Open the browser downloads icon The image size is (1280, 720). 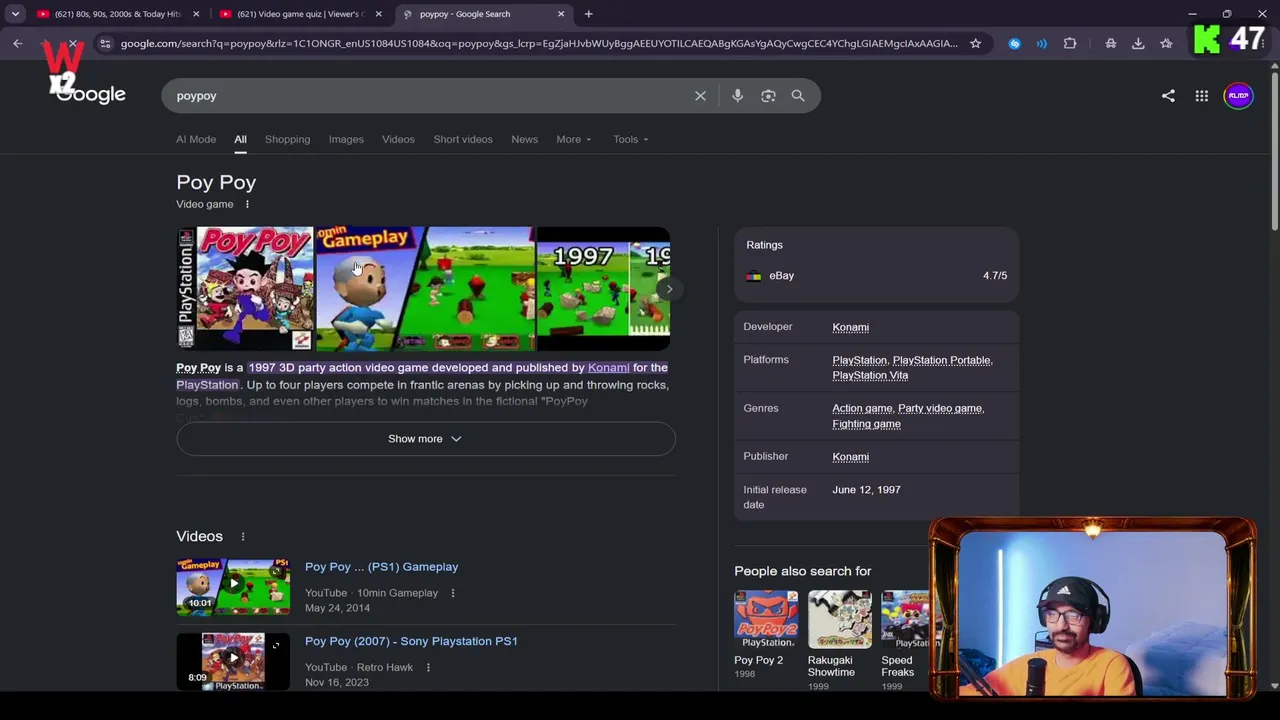coord(1138,44)
